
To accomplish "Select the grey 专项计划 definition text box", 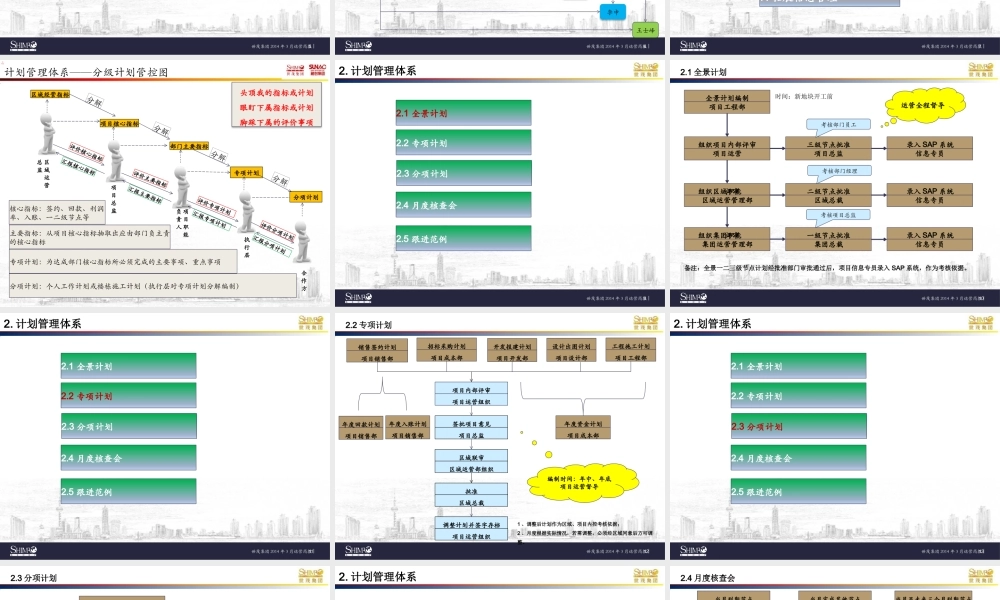I will 123,261.
